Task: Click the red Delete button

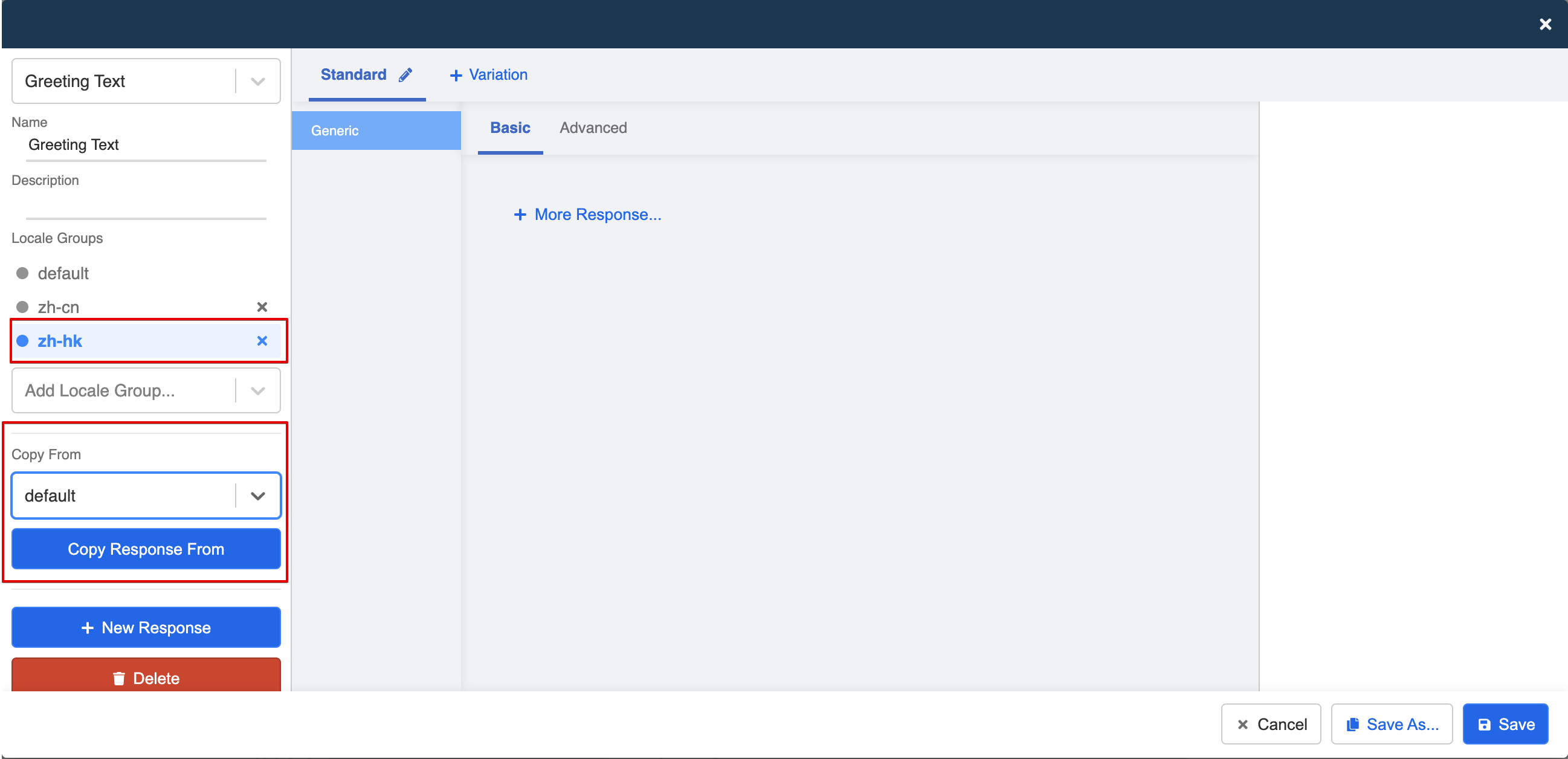Action: coord(146,676)
